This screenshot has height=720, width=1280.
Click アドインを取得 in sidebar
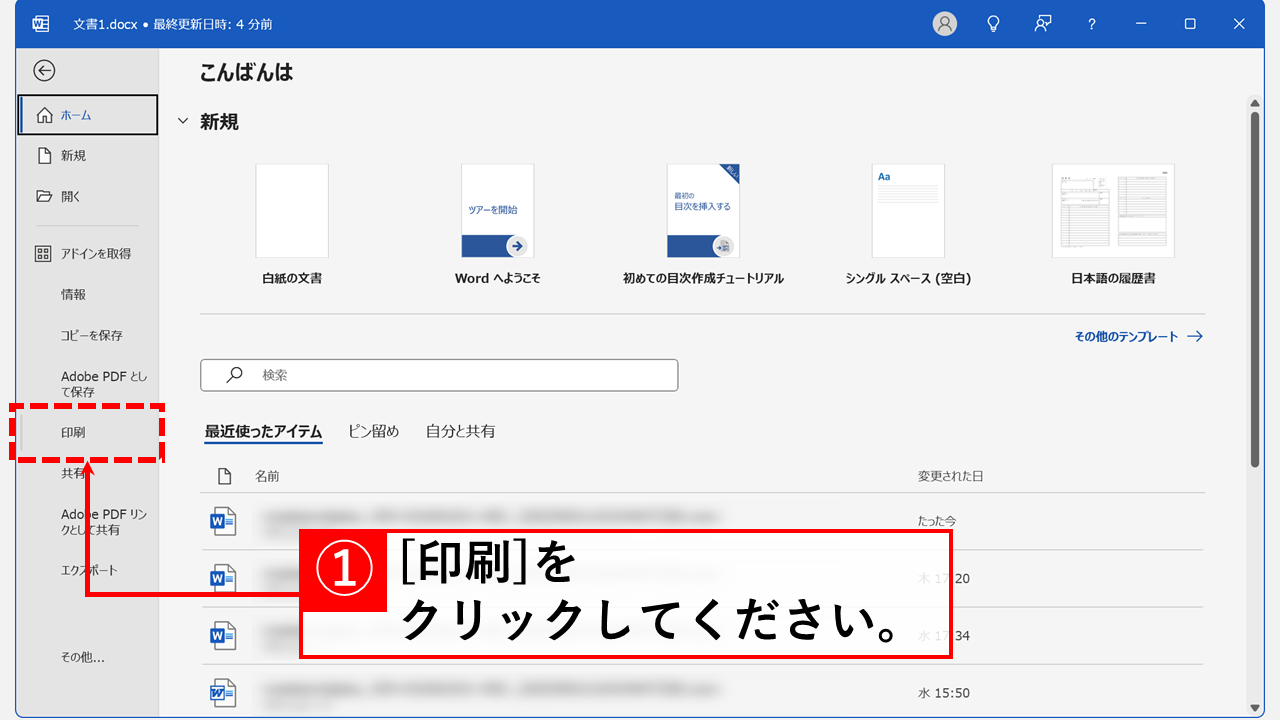[95, 254]
